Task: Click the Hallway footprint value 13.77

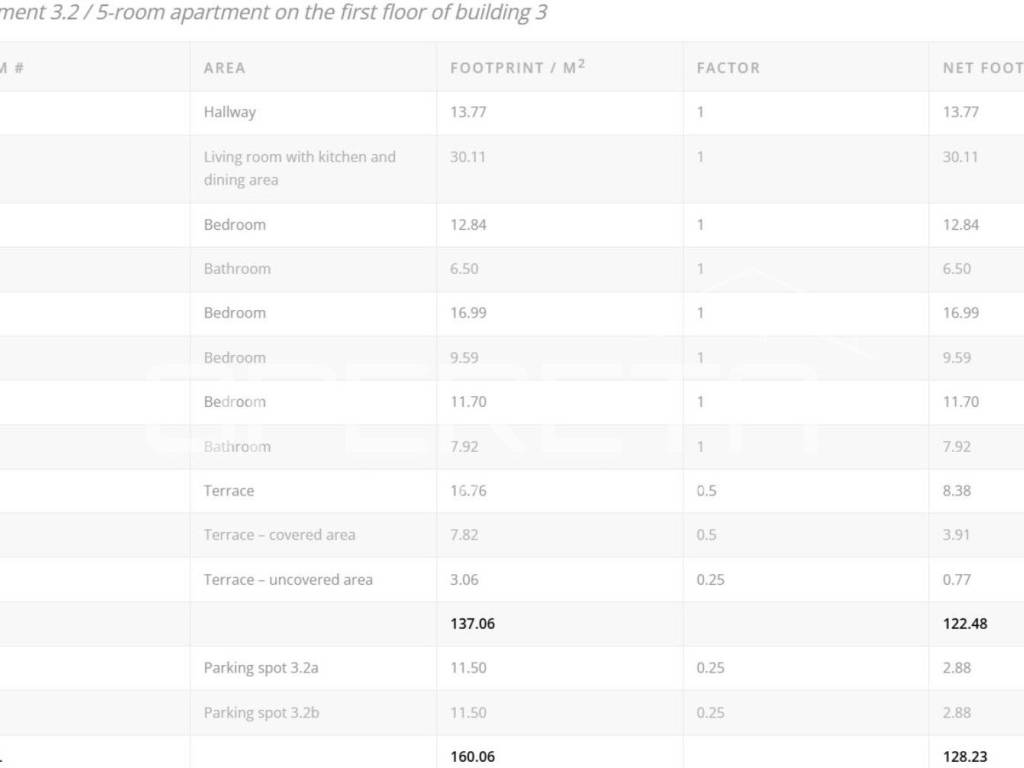Action: (468, 112)
